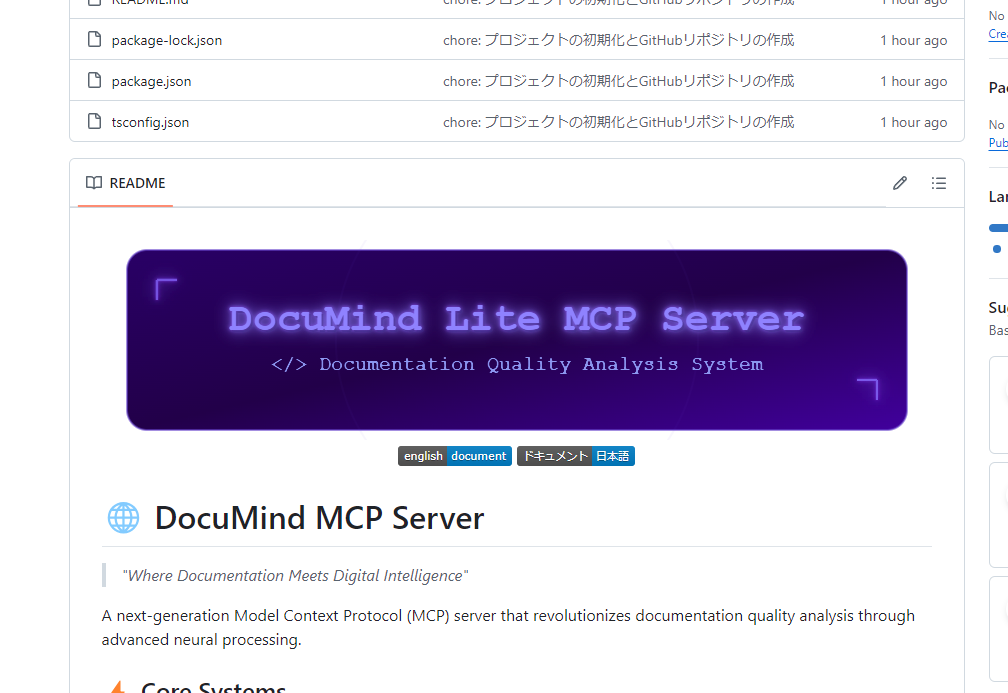1008x693 pixels.
Task: Click the DocuMind Lite MCP Server banner
Action: coord(516,340)
